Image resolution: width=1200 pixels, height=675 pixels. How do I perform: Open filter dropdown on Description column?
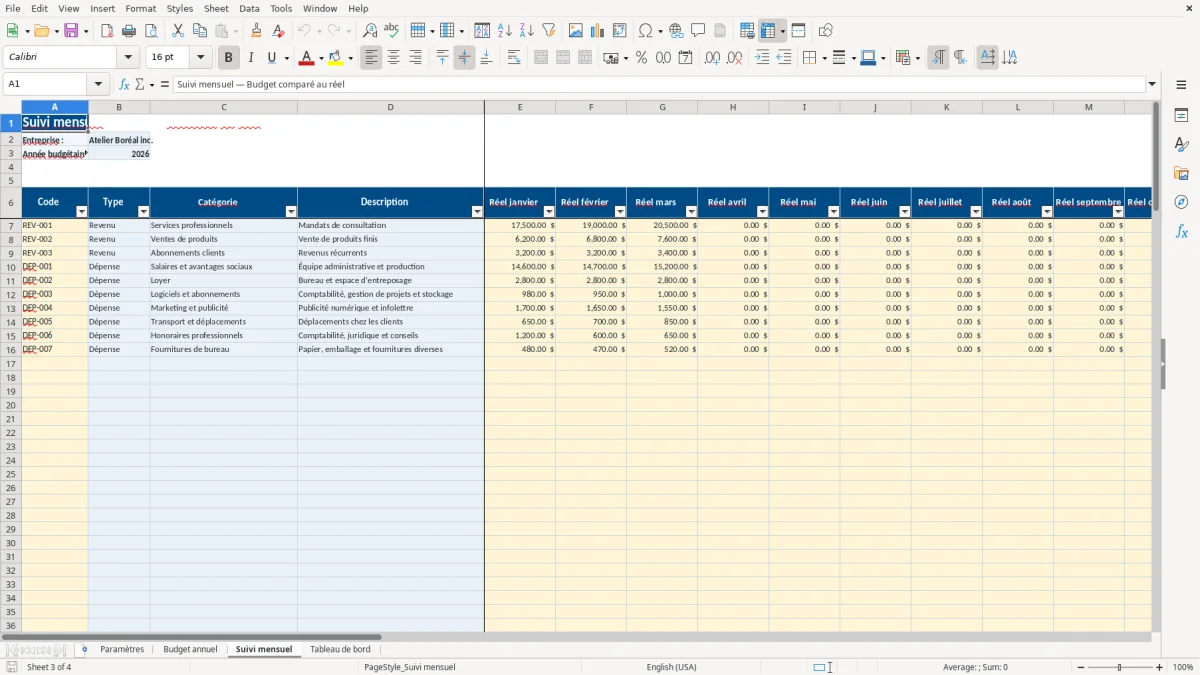pos(478,212)
